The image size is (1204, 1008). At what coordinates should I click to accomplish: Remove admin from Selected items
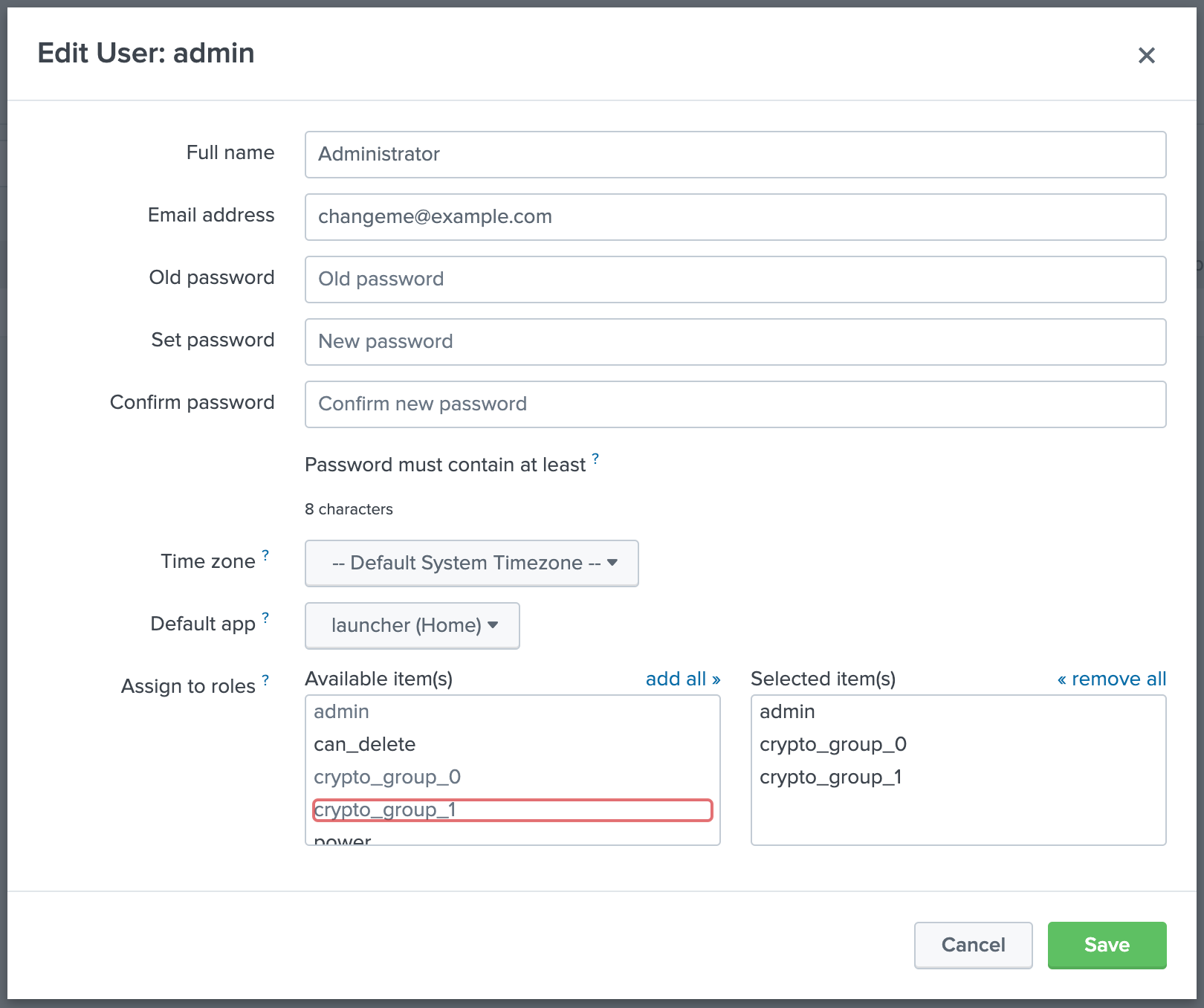[x=958, y=711]
